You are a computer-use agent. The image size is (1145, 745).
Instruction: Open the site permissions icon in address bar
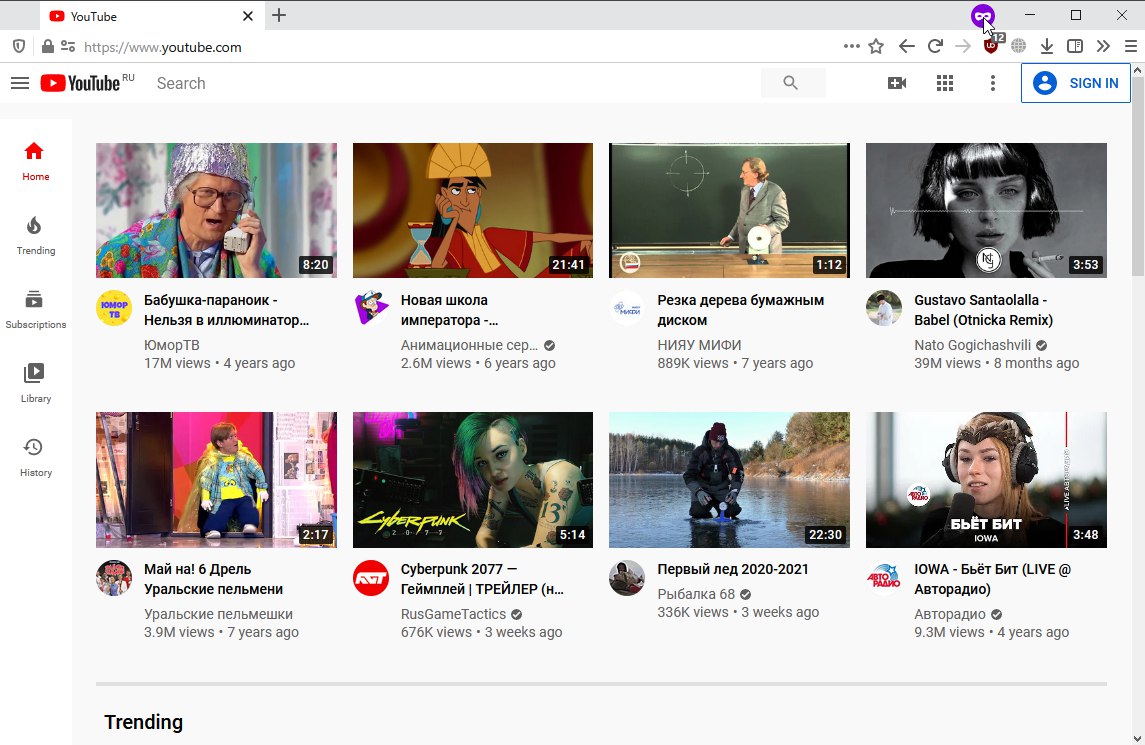(68, 47)
